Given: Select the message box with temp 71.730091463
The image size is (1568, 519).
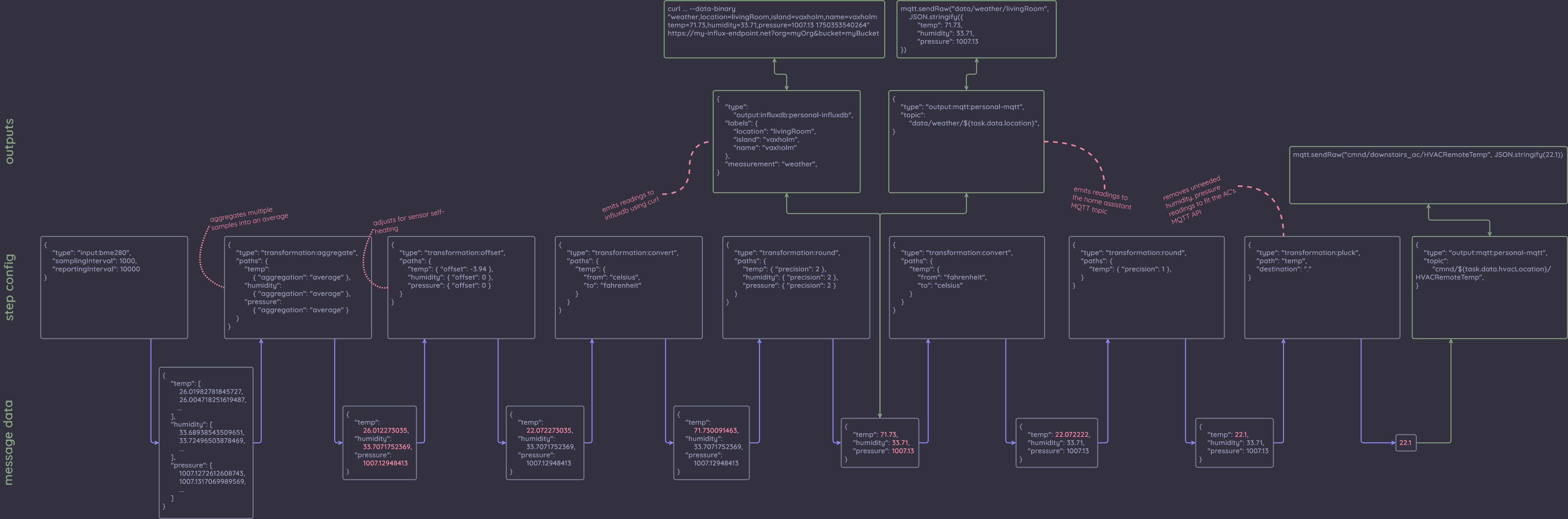Looking at the screenshot, I should click(x=712, y=443).
